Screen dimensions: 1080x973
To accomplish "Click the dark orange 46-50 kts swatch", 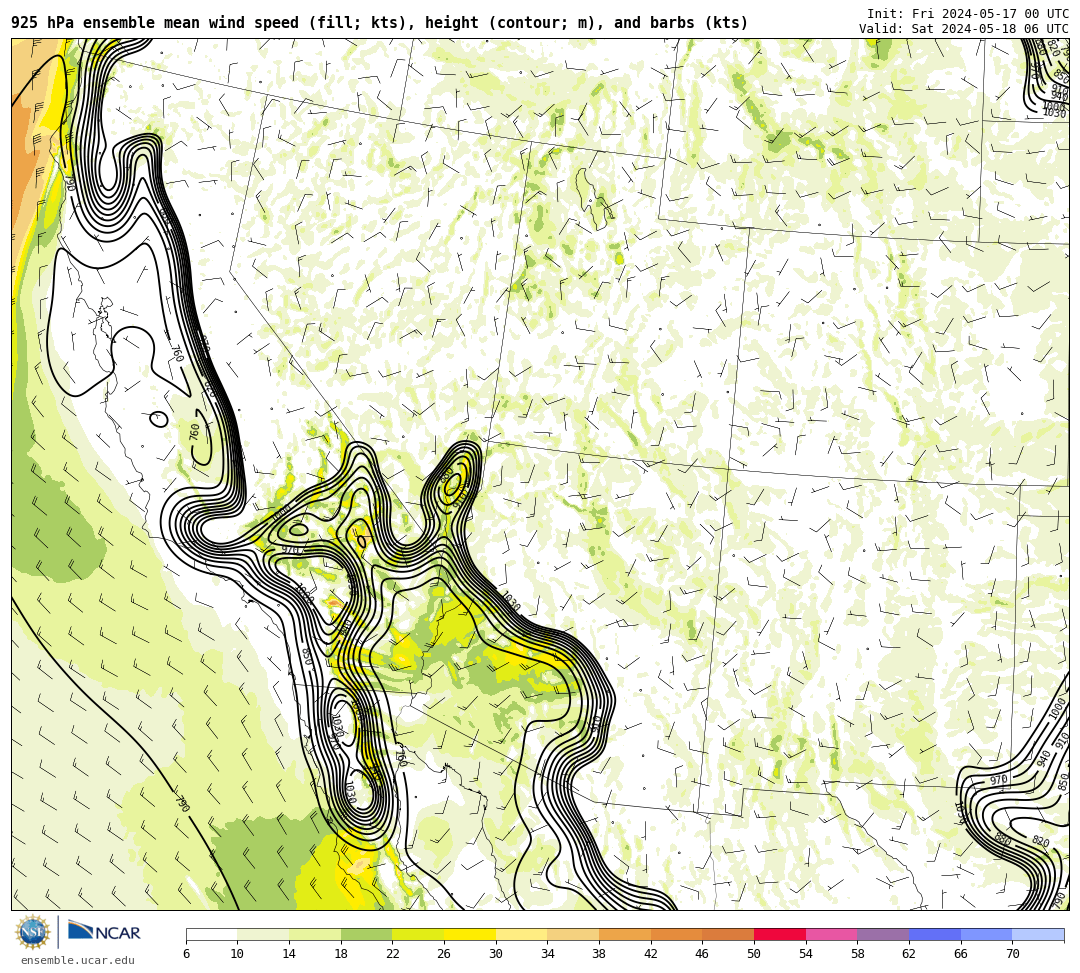I will [728, 934].
